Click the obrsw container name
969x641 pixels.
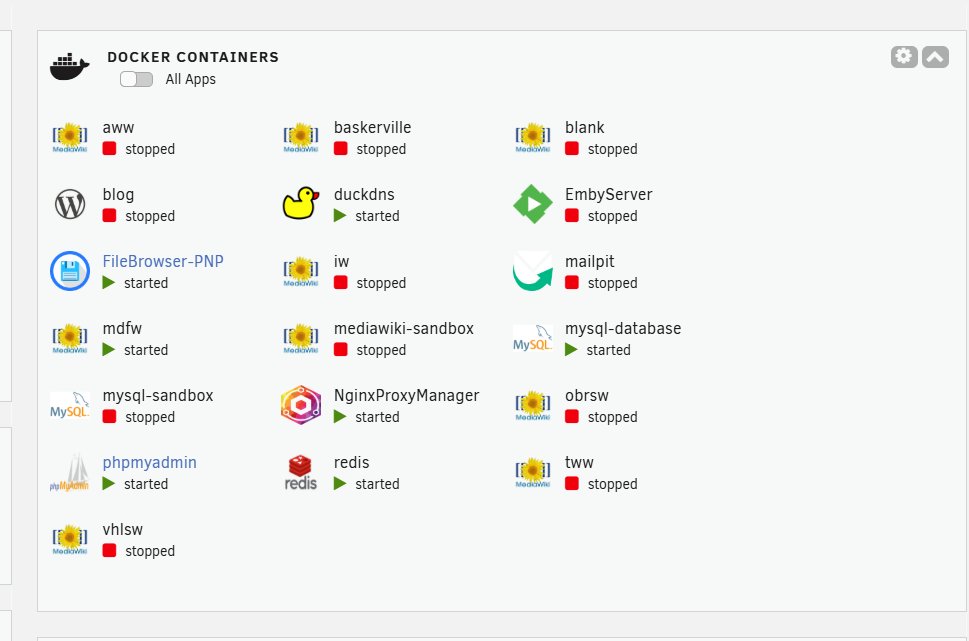point(587,396)
